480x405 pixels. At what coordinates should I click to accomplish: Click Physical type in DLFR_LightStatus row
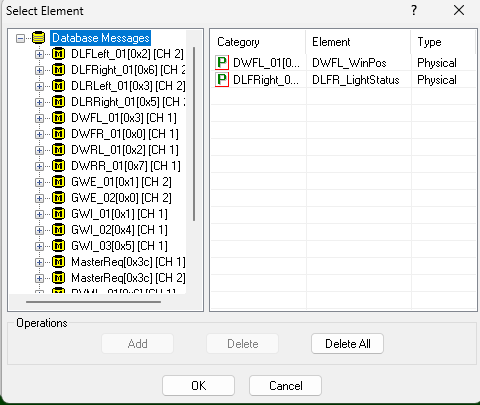point(437,80)
